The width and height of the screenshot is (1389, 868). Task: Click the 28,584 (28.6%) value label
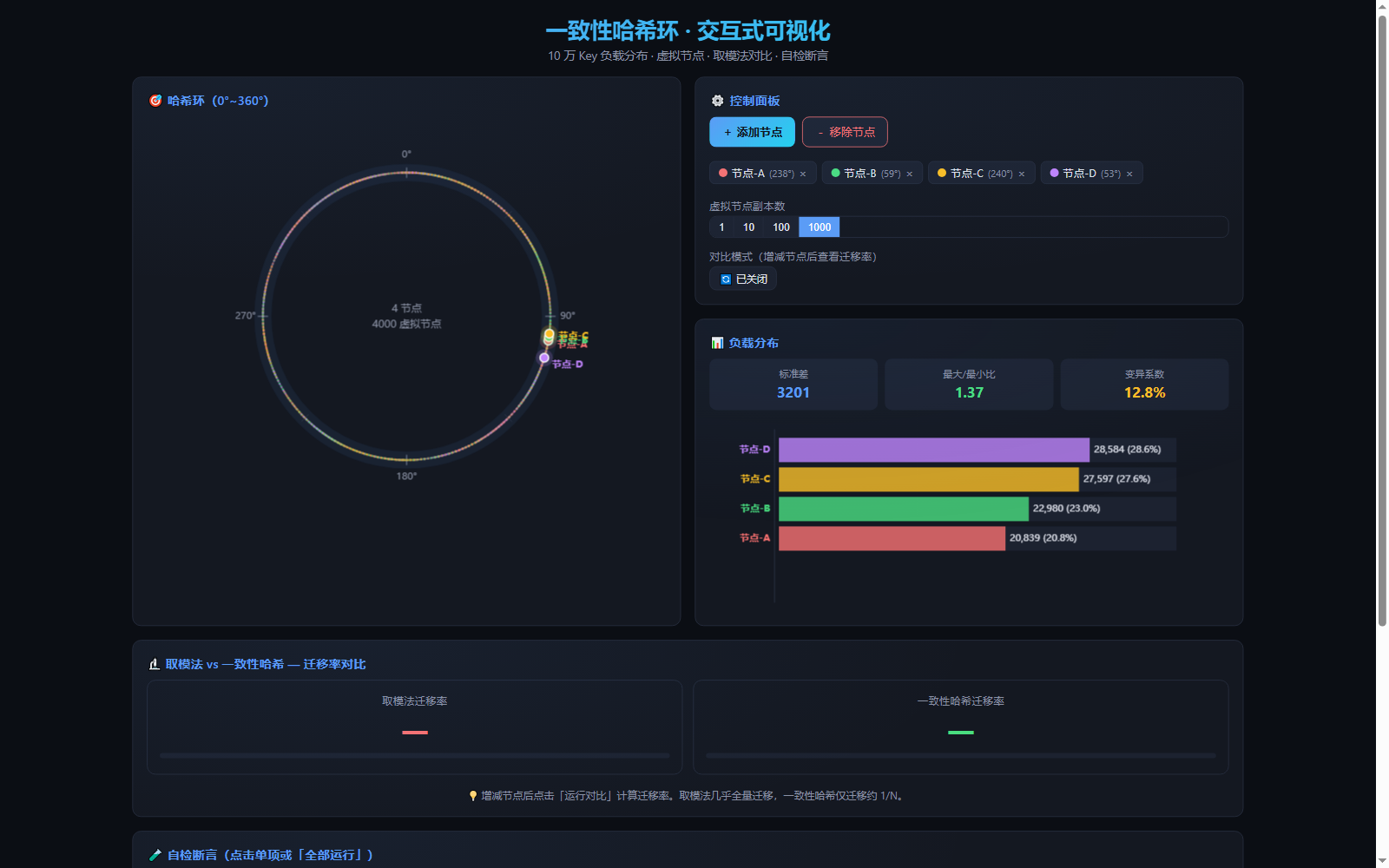click(1127, 450)
